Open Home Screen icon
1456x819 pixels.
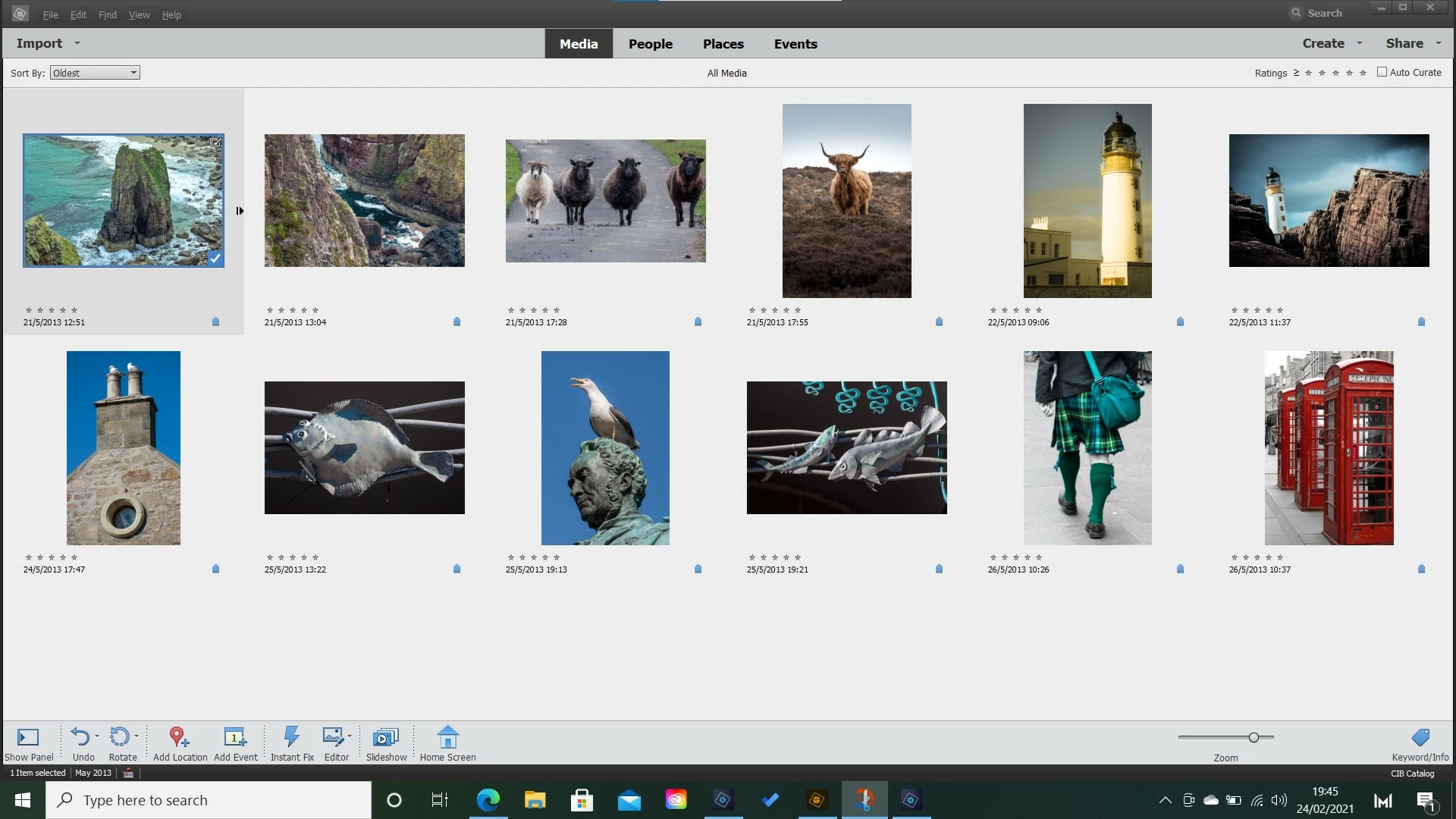(x=447, y=737)
